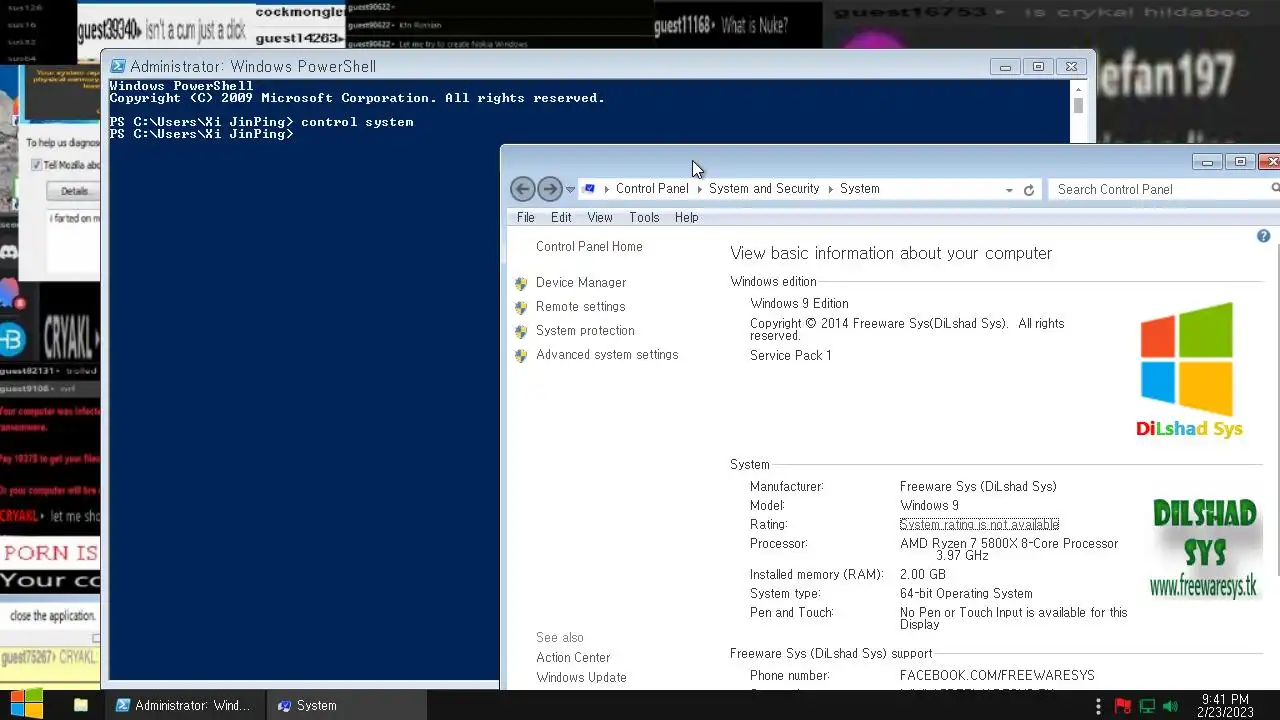Screen dimensions: 1280x720
Task: Click the PowerShell vertical scrollbar thumb
Action: coord(1078,104)
